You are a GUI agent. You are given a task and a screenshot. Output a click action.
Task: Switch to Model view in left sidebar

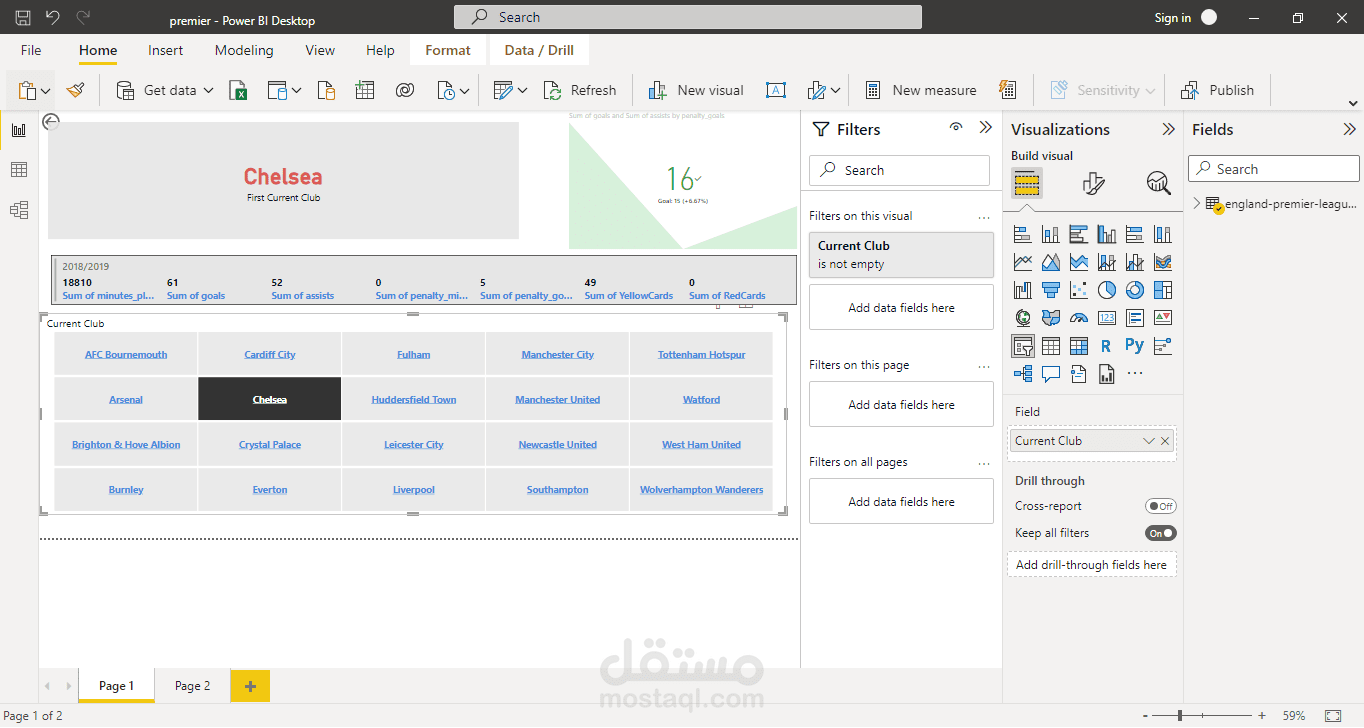(19, 210)
